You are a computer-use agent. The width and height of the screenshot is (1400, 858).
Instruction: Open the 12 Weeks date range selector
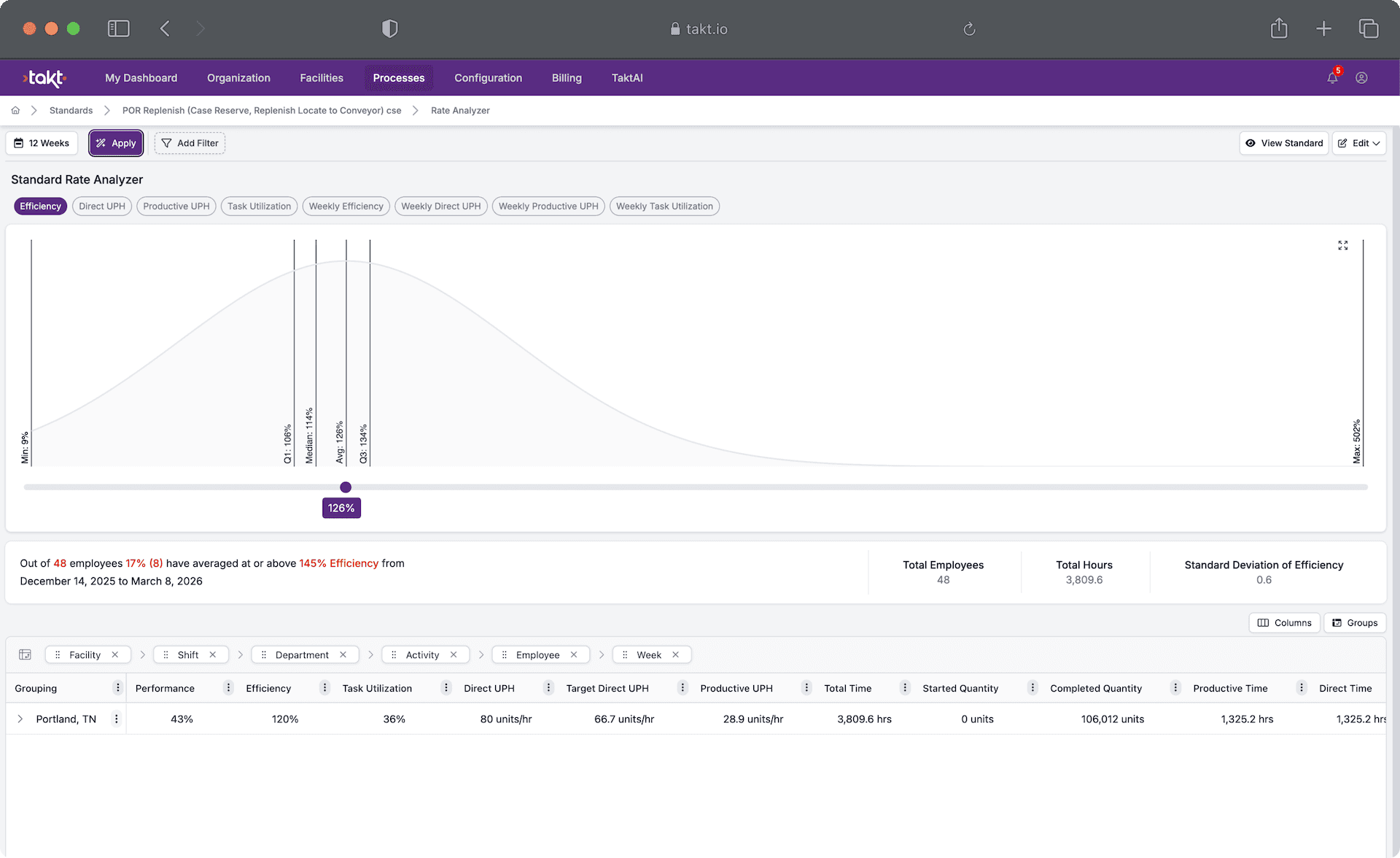coord(42,143)
